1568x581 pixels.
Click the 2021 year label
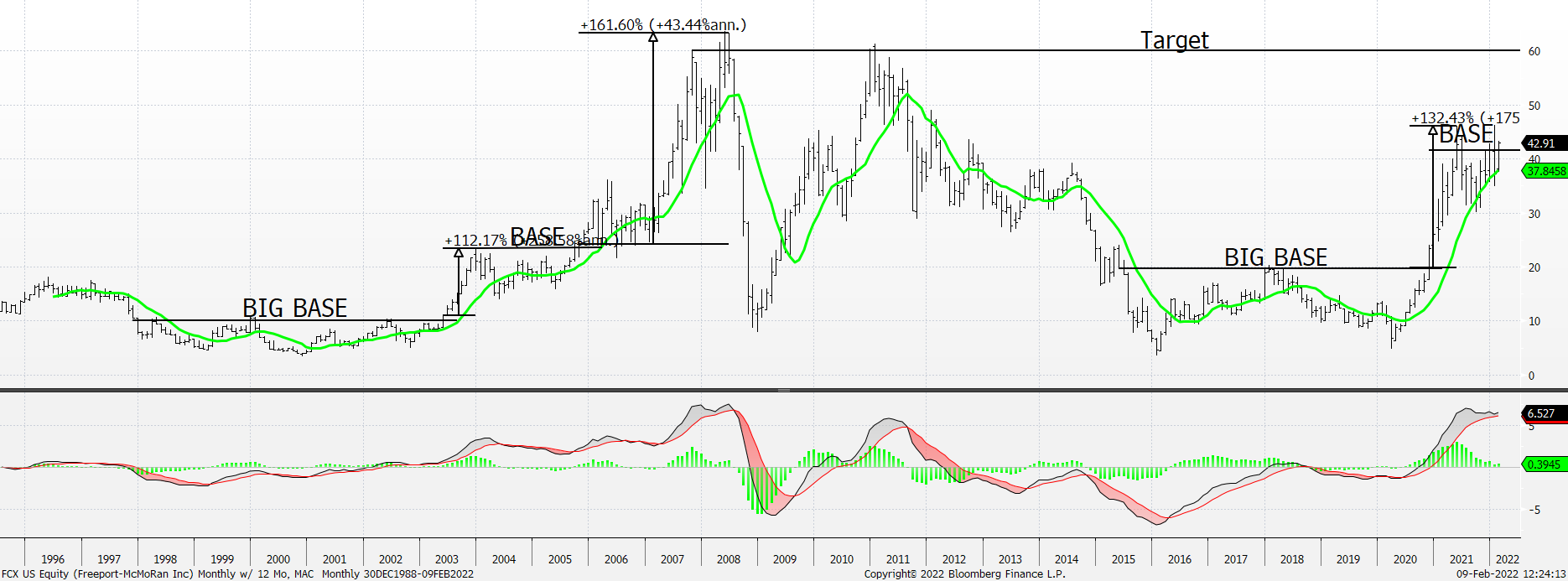(1462, 559)
